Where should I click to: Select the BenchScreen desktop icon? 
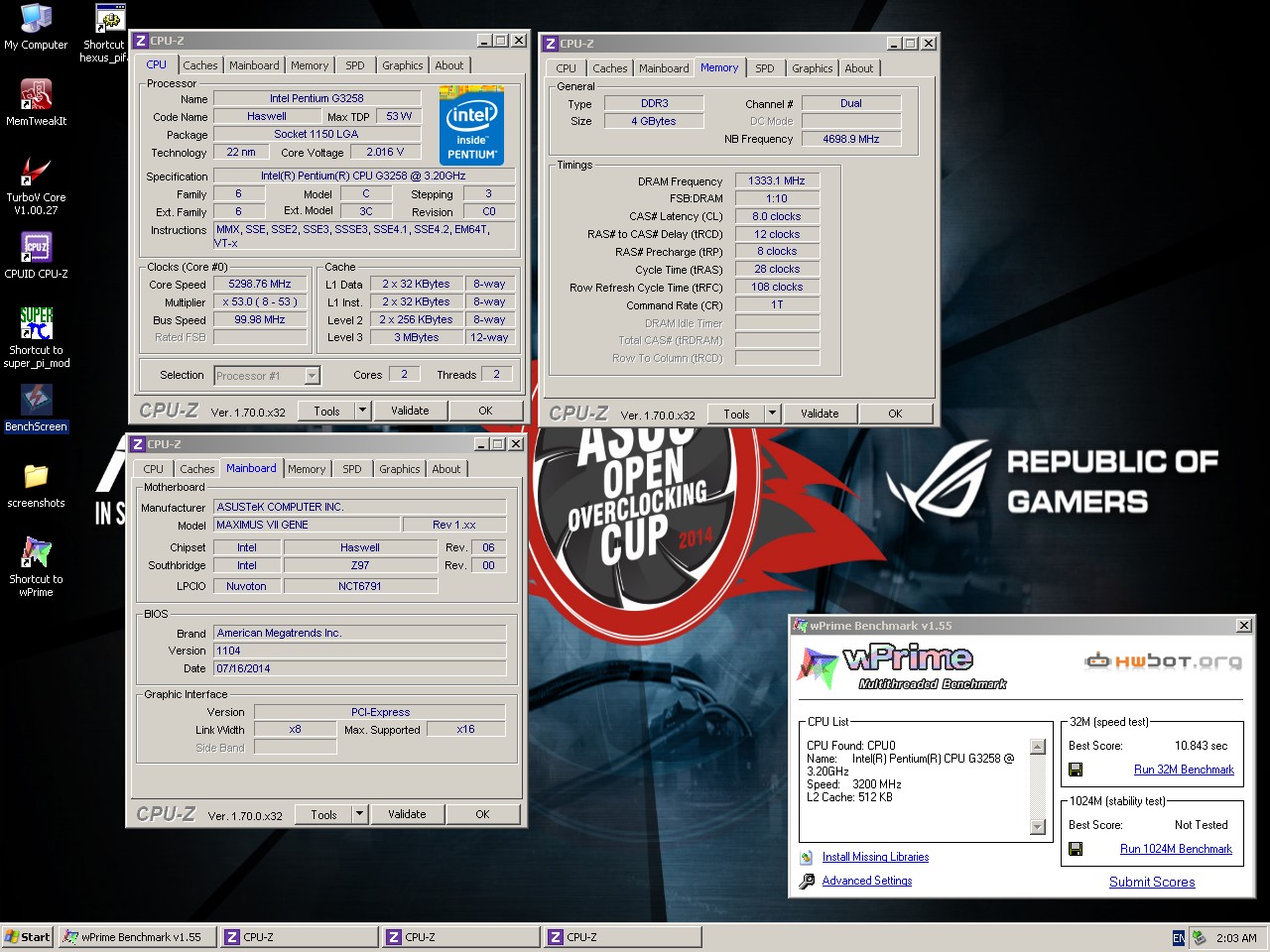pyautogui.click(x=36, y=408)
